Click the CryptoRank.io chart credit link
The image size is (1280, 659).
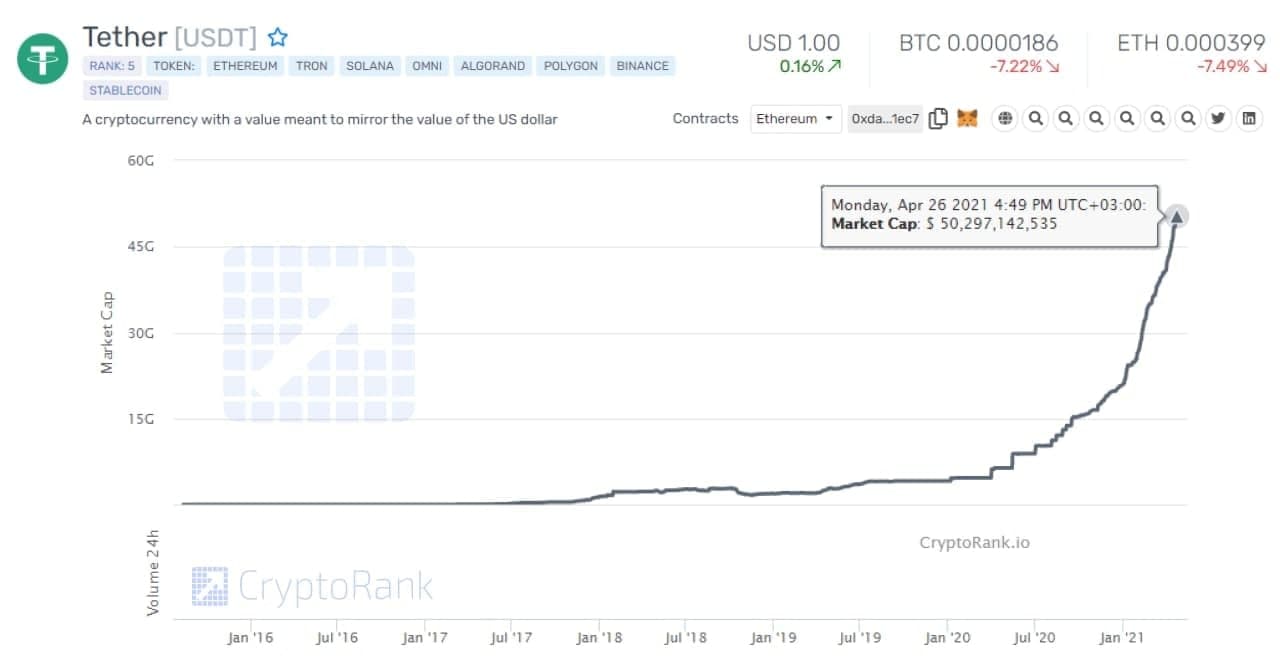click(x=974, y=543)
